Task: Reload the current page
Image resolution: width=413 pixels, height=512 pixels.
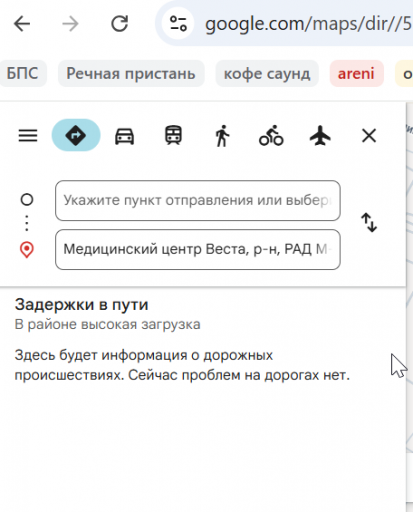Action: (119, 24)
